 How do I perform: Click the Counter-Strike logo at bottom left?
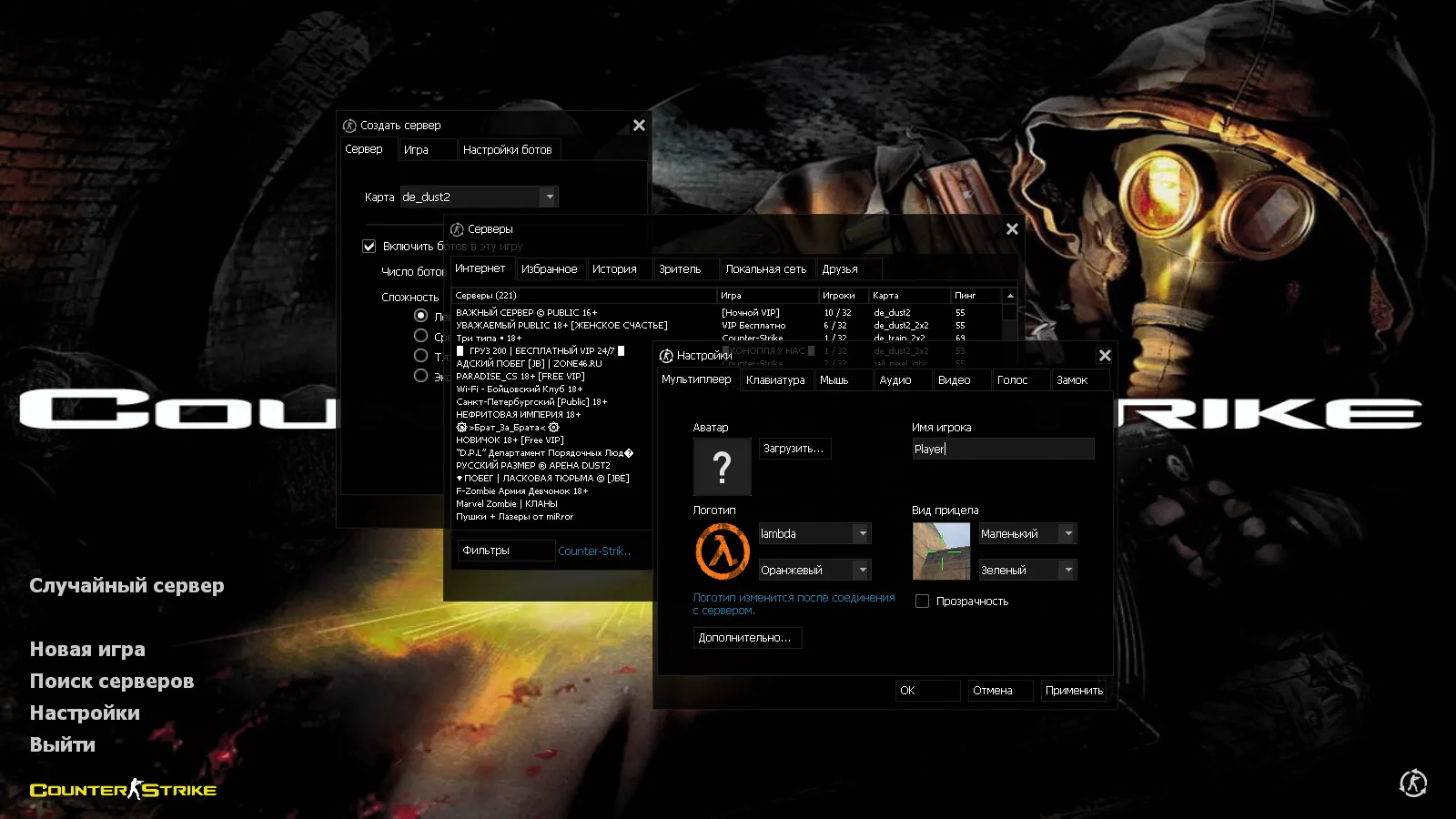(124, 790)
